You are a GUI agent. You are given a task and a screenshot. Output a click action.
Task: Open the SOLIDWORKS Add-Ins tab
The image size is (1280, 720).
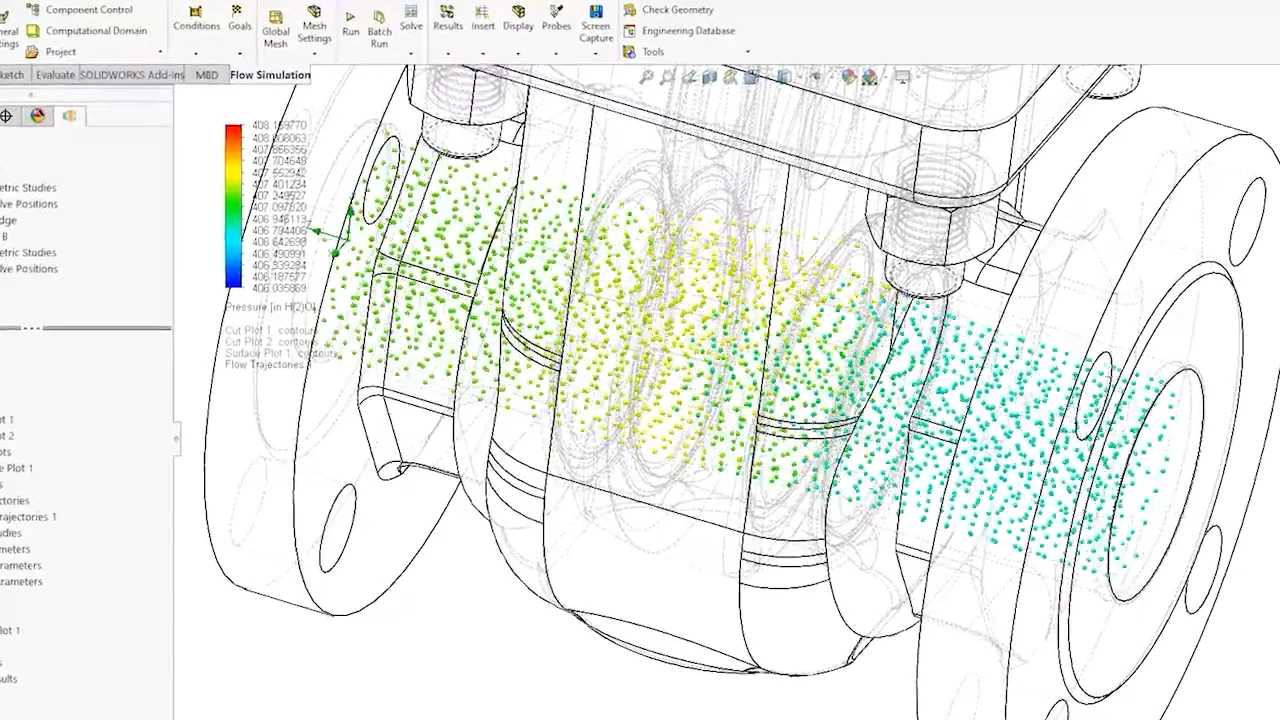(132, 75)
